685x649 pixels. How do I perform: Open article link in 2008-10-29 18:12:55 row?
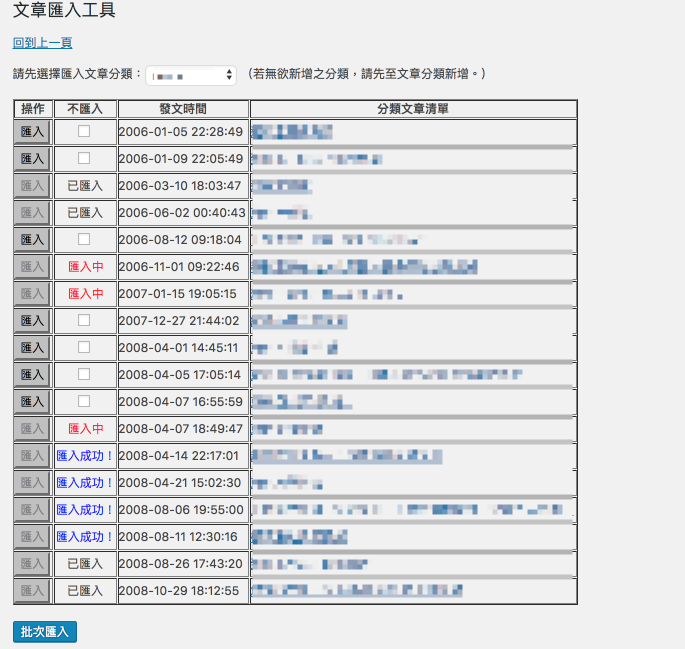click(x=357, y=591)
